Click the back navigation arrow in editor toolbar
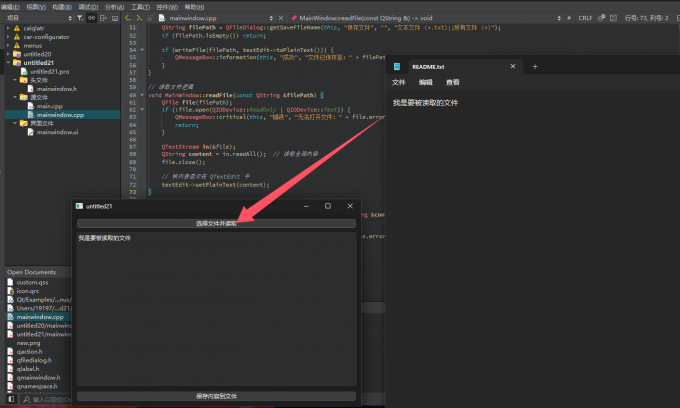Image resolution: width=680 pixels, height=408 pixels. tap(127, 18)
